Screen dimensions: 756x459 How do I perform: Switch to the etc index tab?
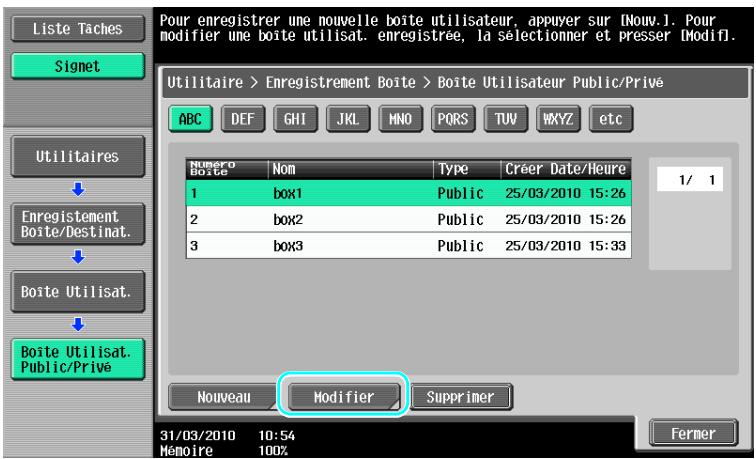(x=611, y=119)
